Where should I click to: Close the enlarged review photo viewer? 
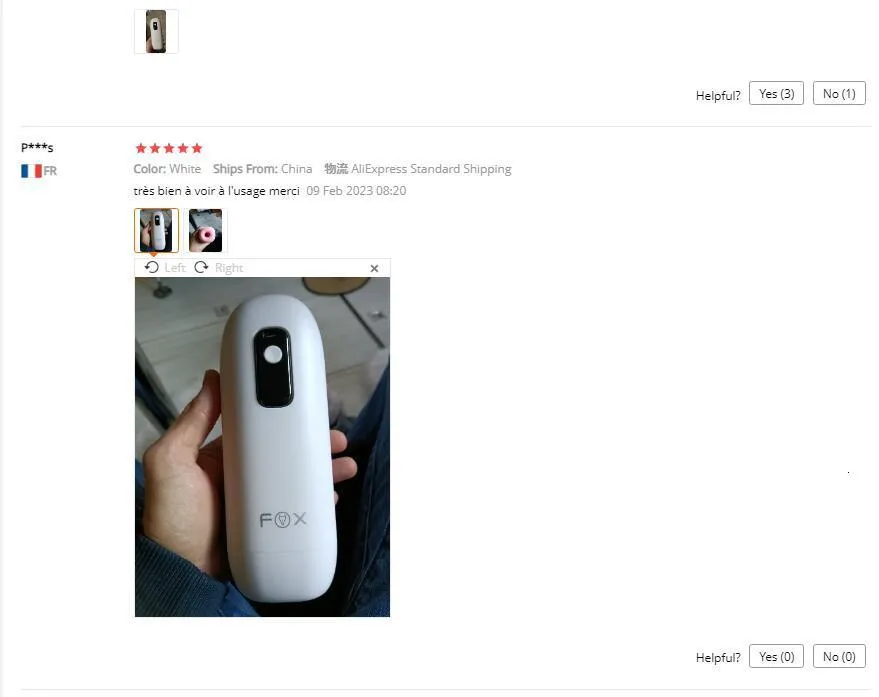[374, 269]
